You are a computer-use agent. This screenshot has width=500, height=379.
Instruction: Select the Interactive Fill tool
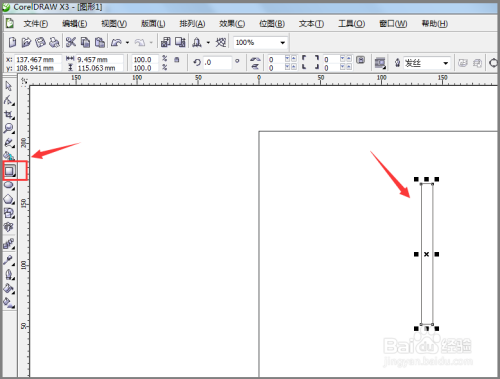[9, 303]
